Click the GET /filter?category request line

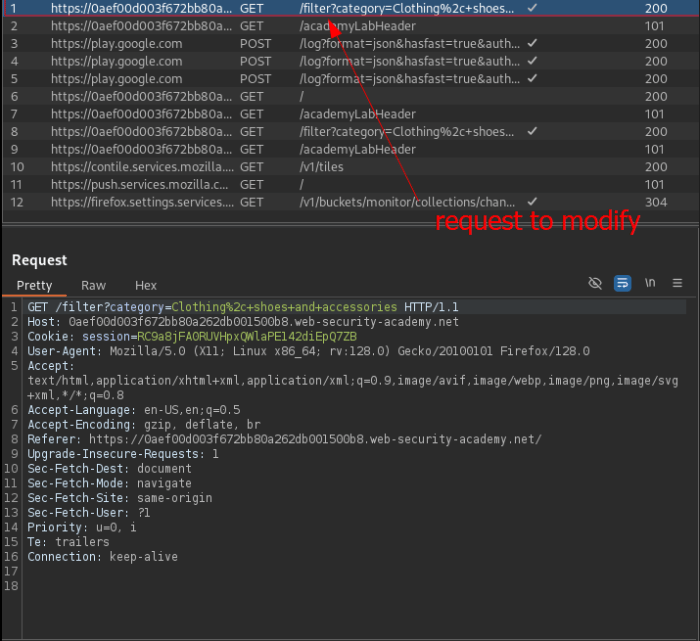(x=243, y=307)
